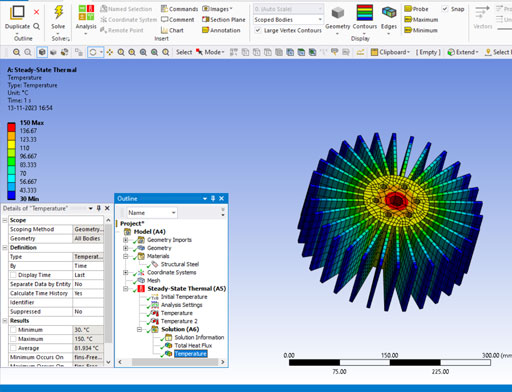Open the Contours display options

[365, 19]
